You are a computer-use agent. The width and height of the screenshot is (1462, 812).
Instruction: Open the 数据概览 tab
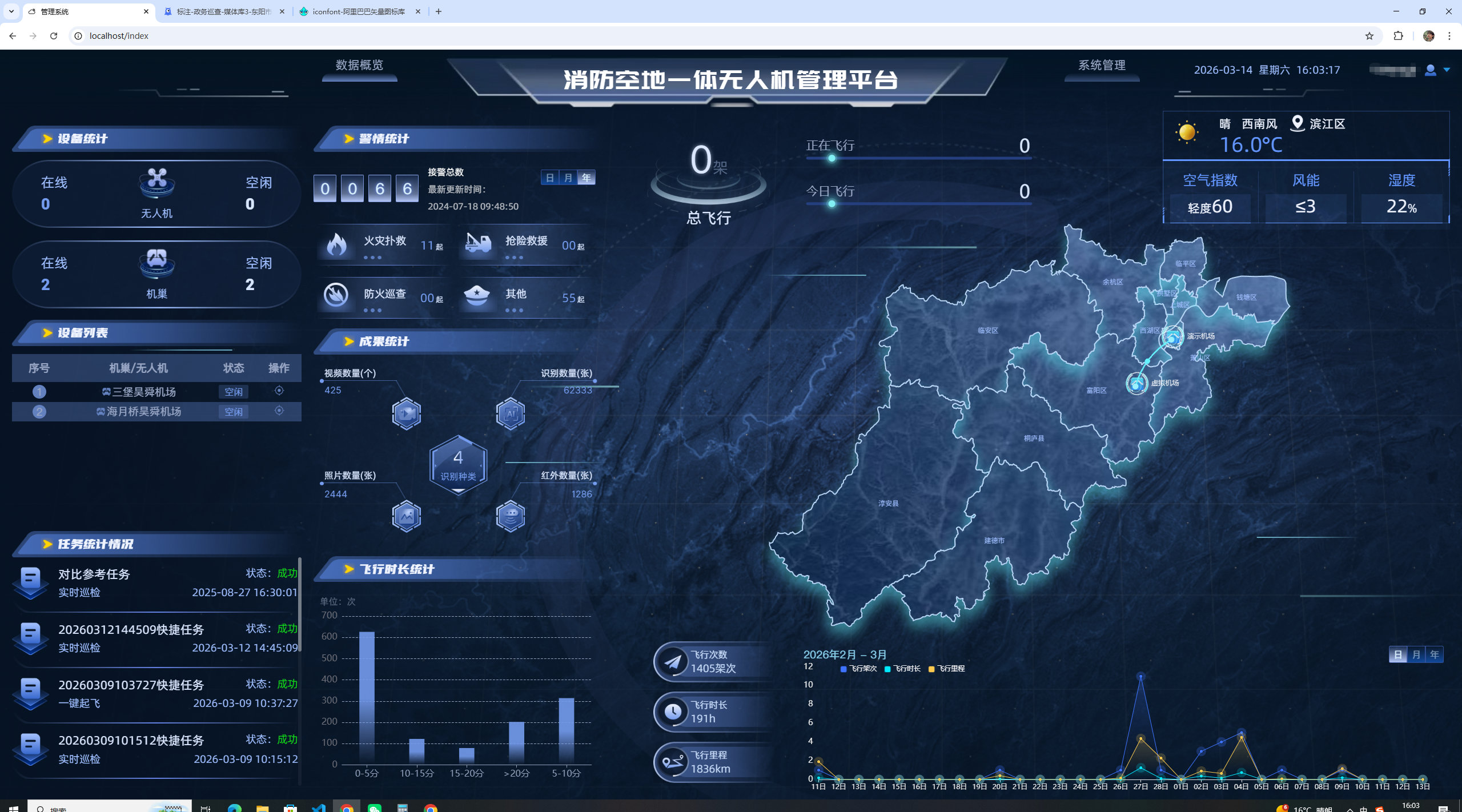(359, 66)
